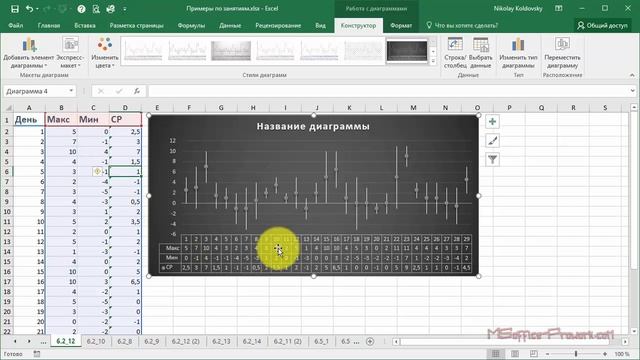The width and height of the screenshot is (640, 360).
Task: Click the chart styles brush button
Action: coord(493,140)
